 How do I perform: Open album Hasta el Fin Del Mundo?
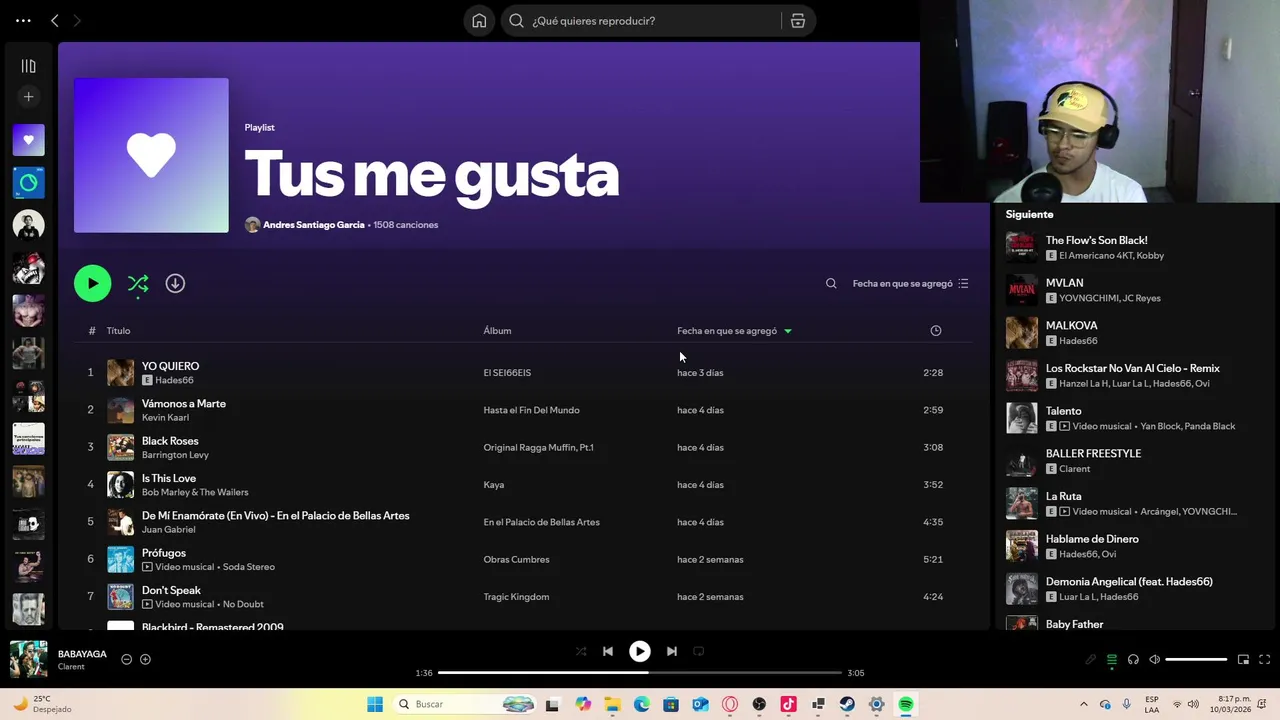[531, 410]
